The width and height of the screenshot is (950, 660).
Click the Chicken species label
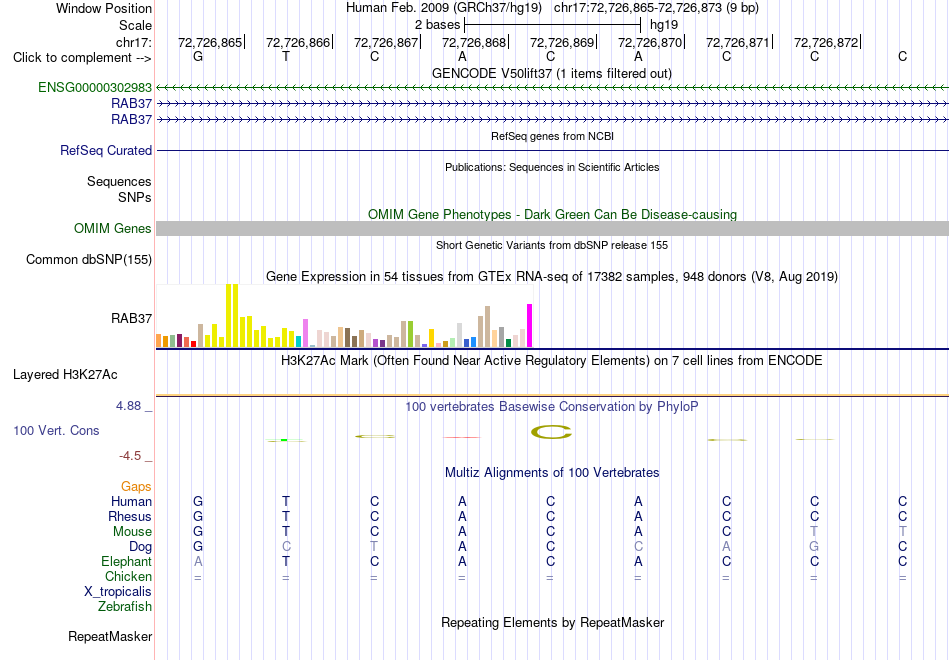(x=128, y=576)
